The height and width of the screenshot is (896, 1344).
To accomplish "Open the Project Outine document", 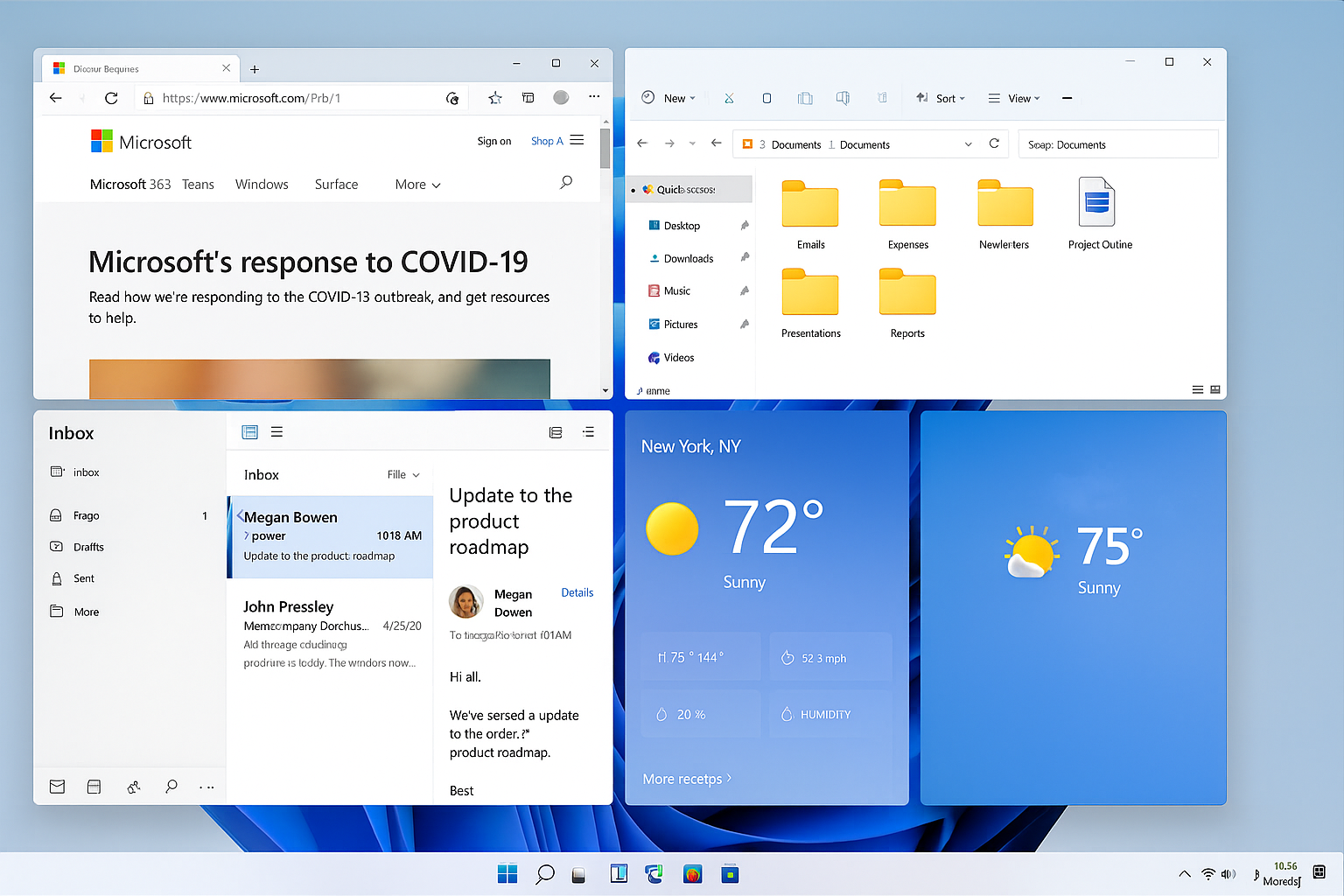I will tap(1100, 214).
